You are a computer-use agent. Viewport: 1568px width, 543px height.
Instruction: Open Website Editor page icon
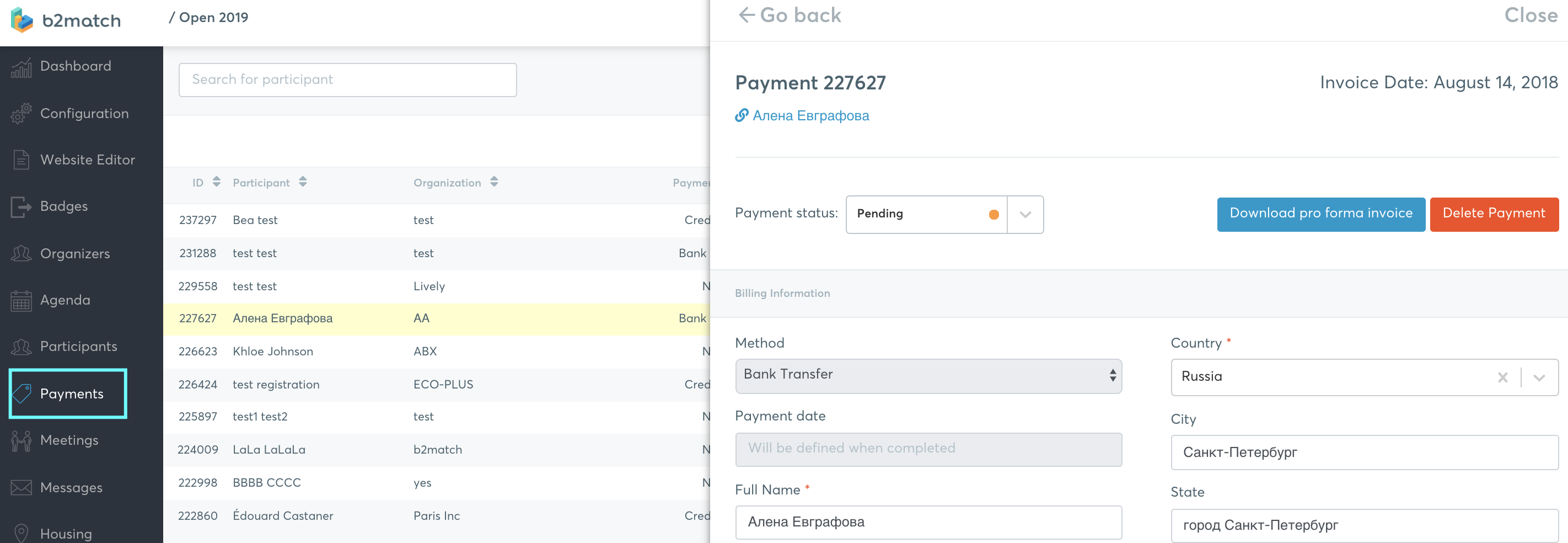(x=22, y=159)
